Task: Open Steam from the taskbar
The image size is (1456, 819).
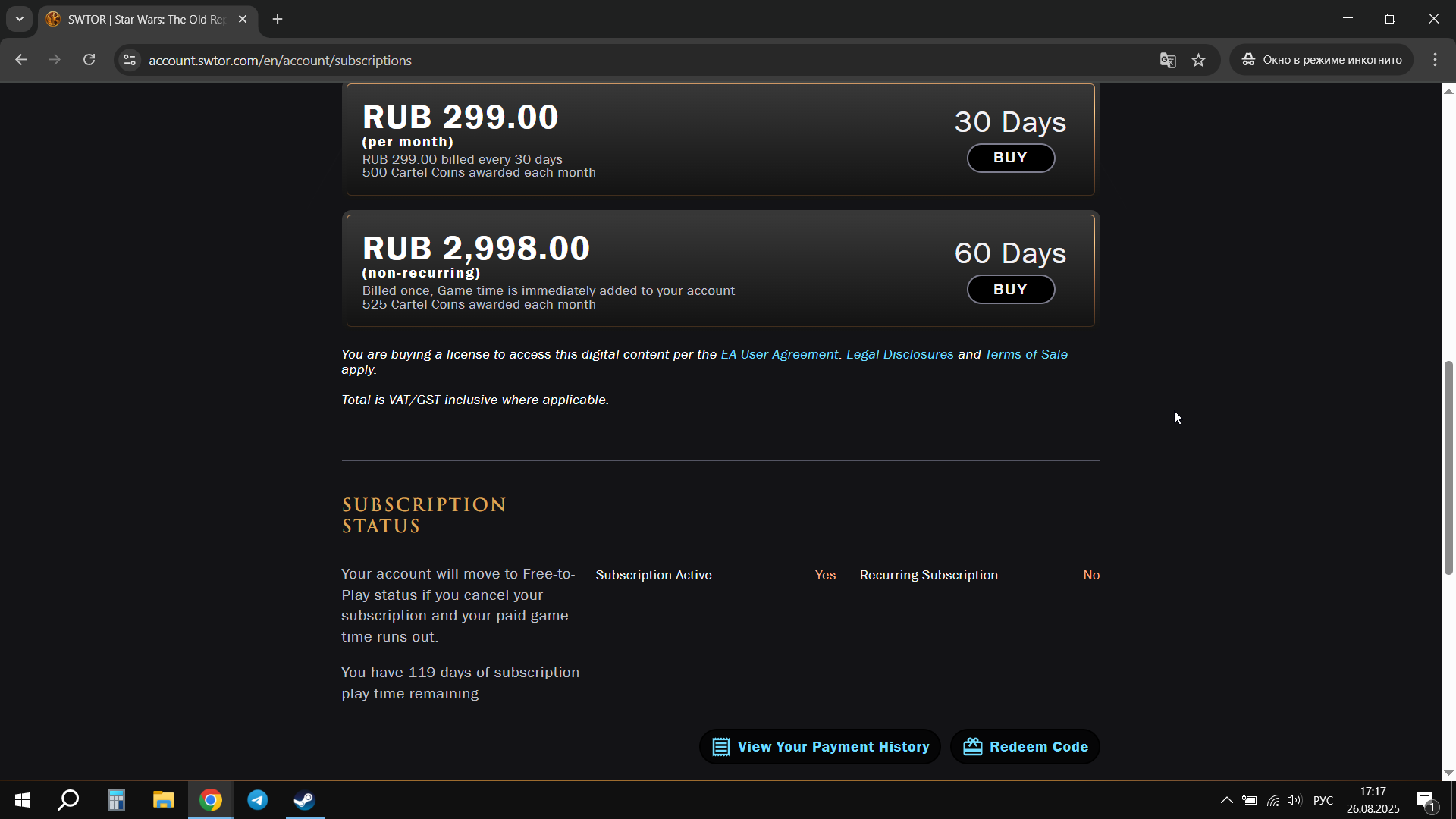Action: point(305,800)
